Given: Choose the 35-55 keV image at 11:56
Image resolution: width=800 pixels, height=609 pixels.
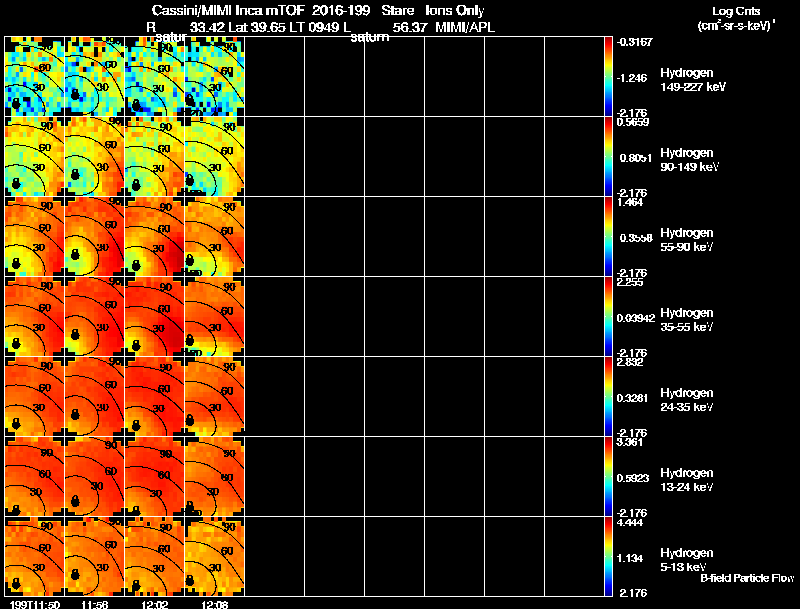Looking at the screenshot, I should tap(95, 317).
